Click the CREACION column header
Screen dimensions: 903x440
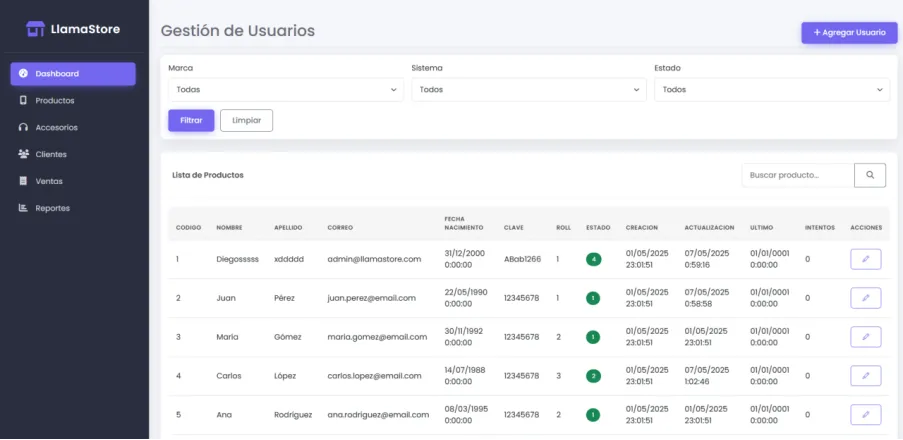642,227
